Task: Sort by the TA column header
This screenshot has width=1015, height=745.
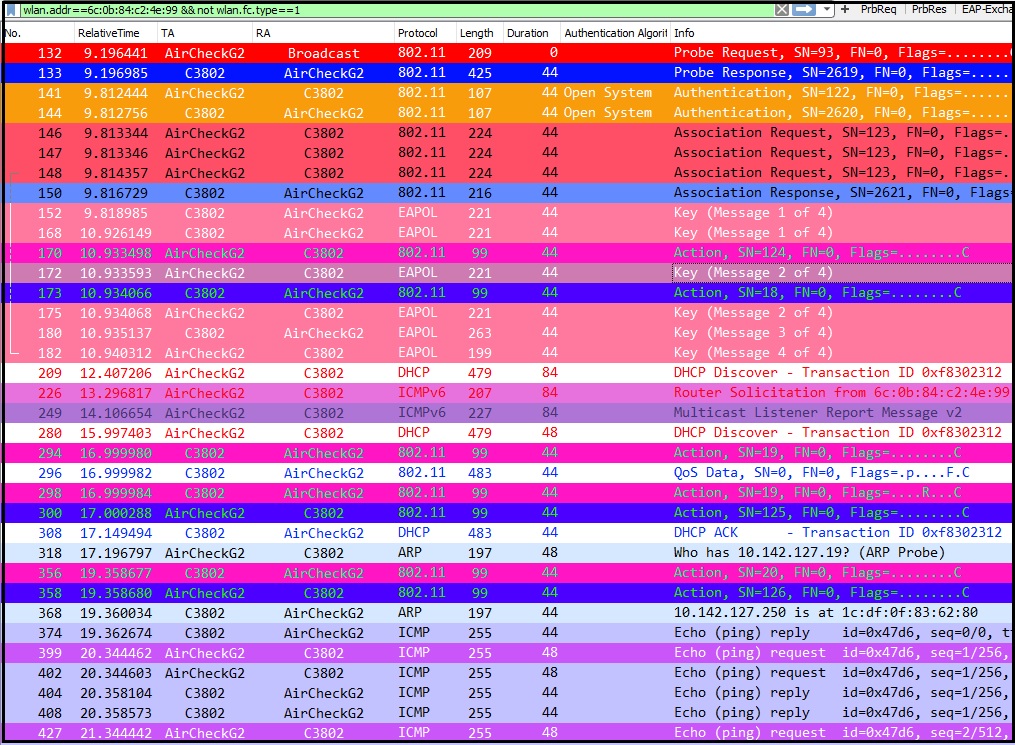Action: (205, 33)
